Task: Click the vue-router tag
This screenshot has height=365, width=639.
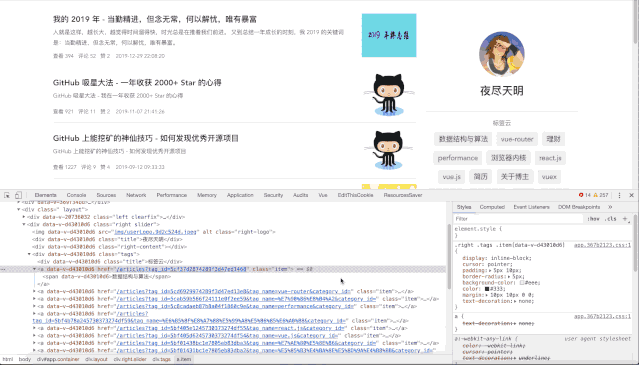Action: click(517, 139)
